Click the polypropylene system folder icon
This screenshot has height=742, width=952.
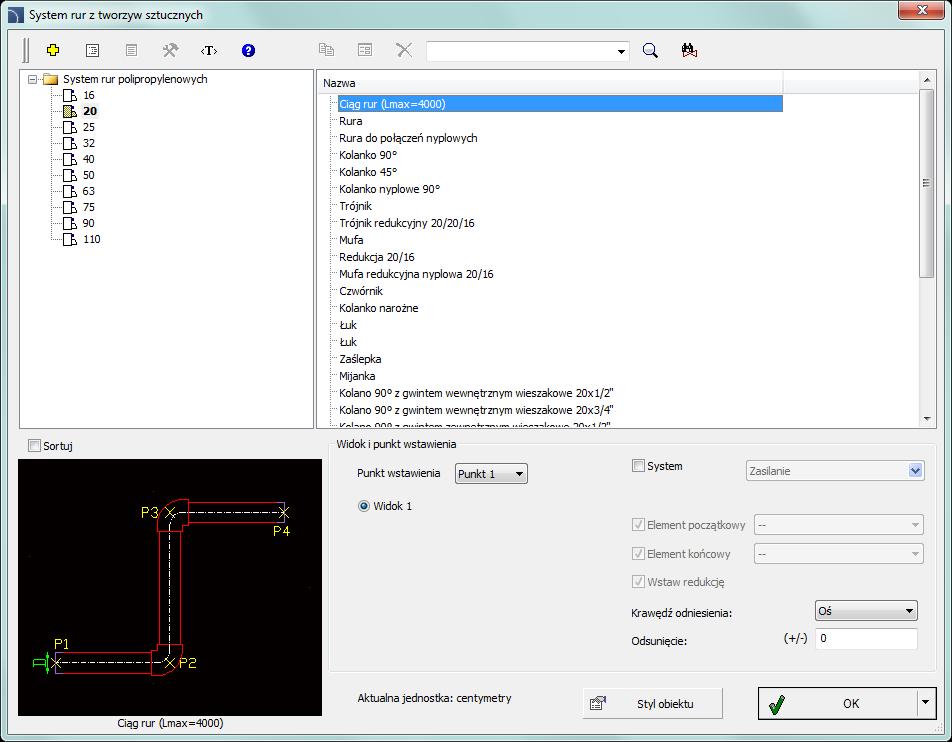point(50,80)
